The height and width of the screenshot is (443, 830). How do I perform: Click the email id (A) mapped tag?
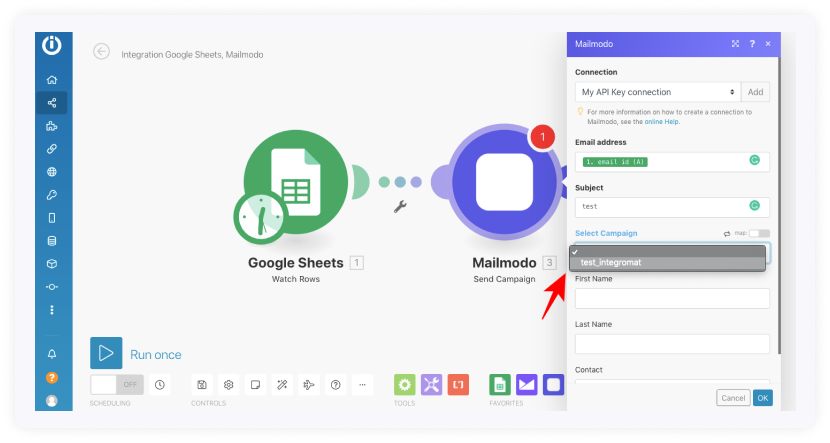pyautogui.click(x=615, y=162)
